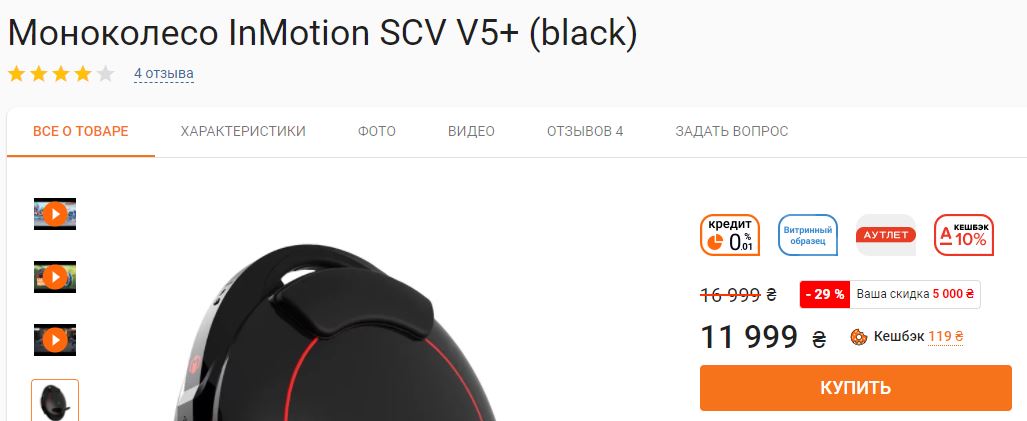Click the Кешбэк 10% badge icon
The width and height of the screenshot is (1027, 421).
click(x=963, y=235)
